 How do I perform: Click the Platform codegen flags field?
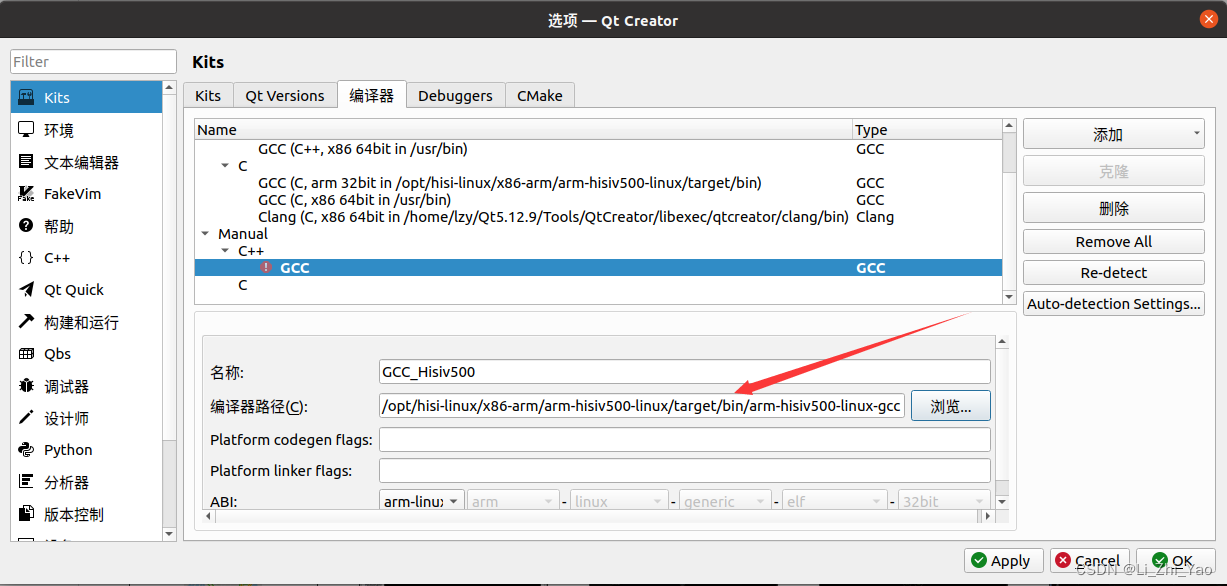click(x=685, y=439)
